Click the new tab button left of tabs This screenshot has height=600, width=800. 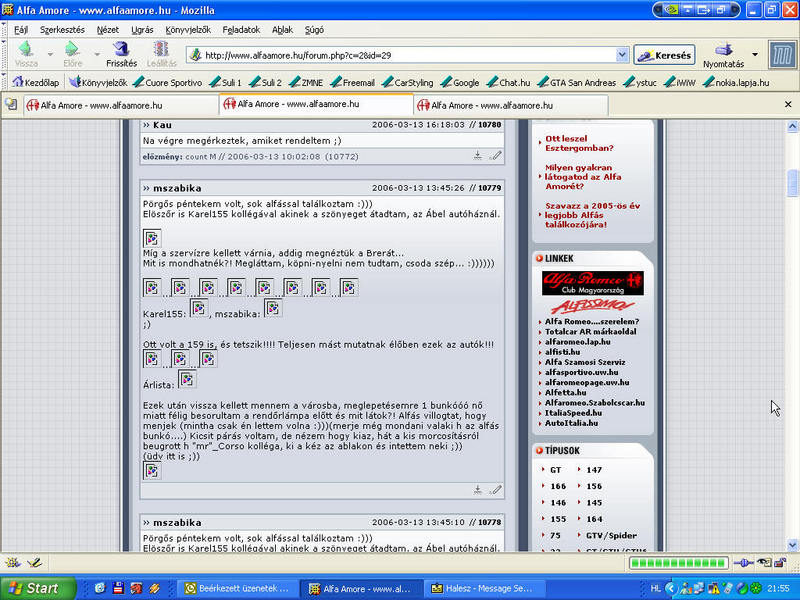coord(11,104)
